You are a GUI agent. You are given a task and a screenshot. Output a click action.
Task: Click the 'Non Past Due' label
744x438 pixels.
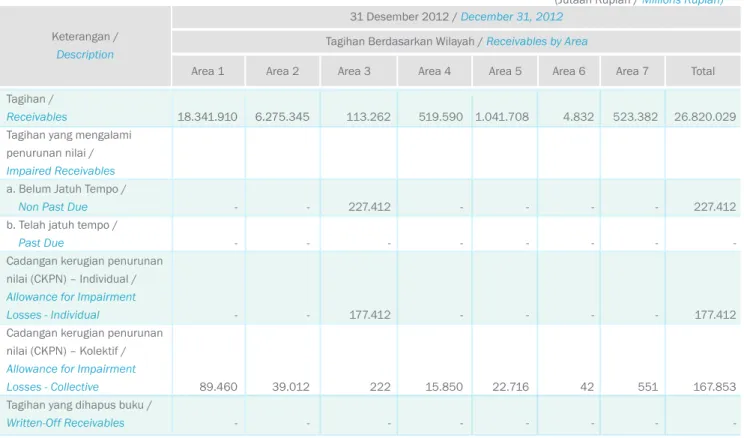(53, 207)
